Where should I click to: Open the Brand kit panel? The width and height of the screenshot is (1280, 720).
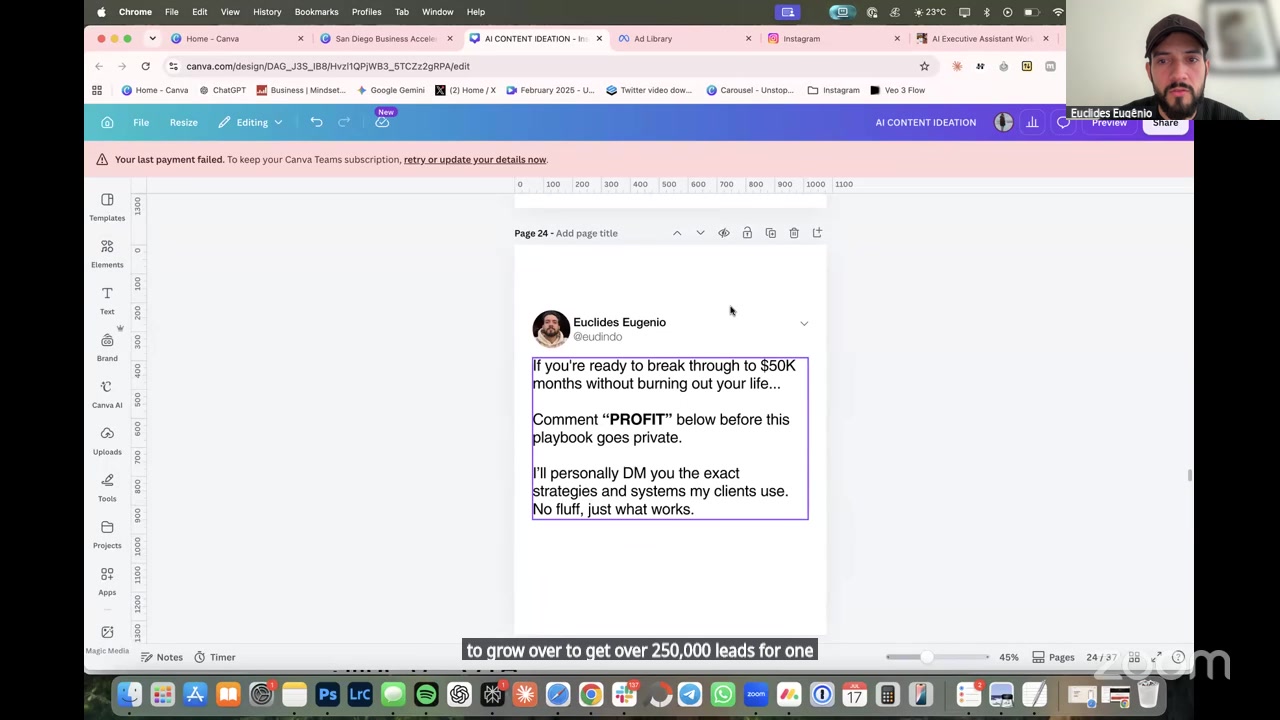pos(107,347)
